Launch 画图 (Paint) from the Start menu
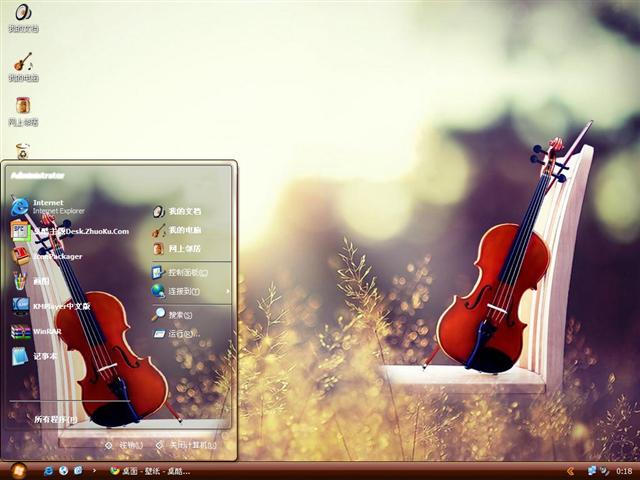The width and height of the screenshot is (640, 480). [31, 281]
